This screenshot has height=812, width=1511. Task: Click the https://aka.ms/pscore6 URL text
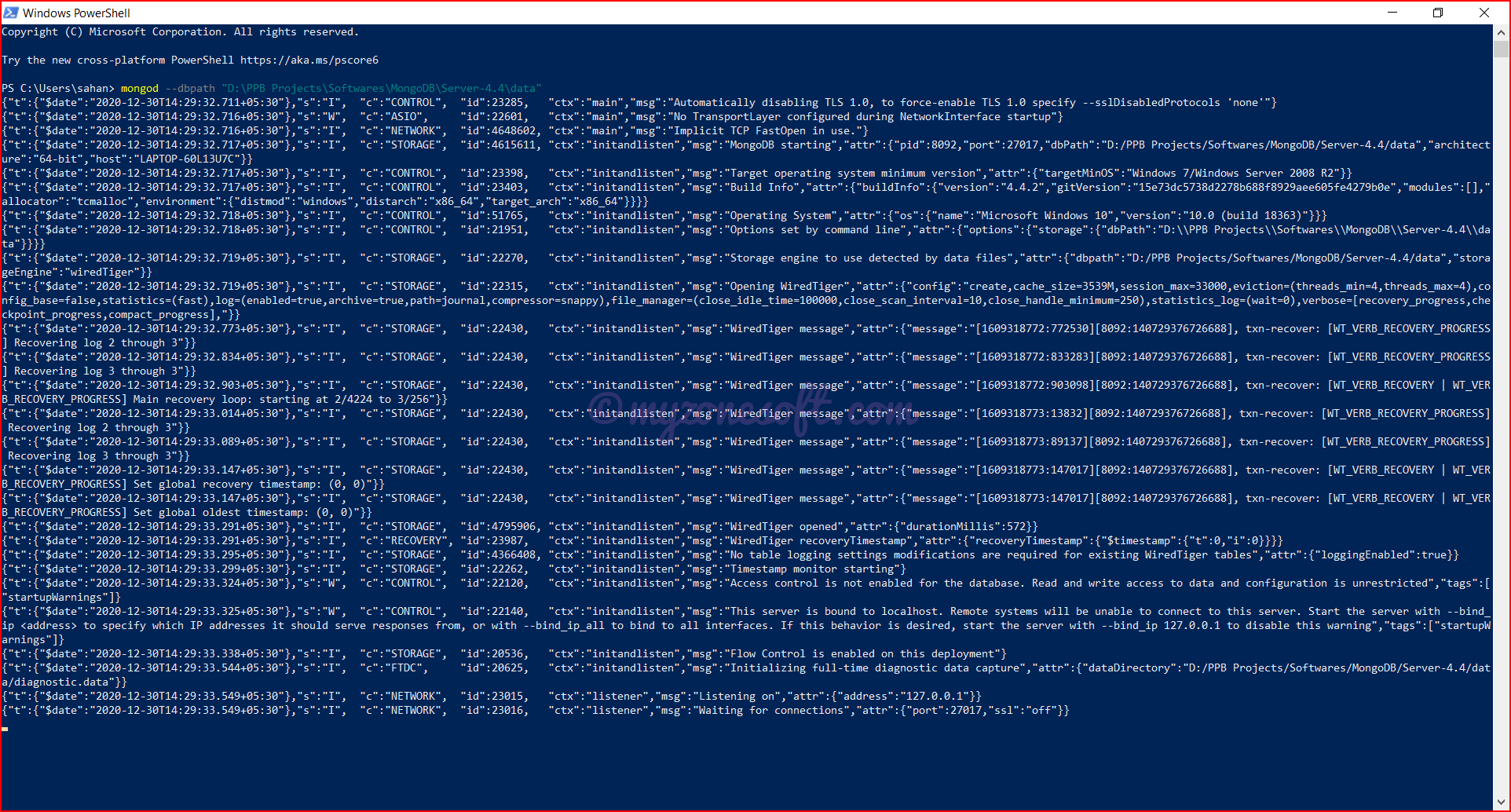(309, 60)
